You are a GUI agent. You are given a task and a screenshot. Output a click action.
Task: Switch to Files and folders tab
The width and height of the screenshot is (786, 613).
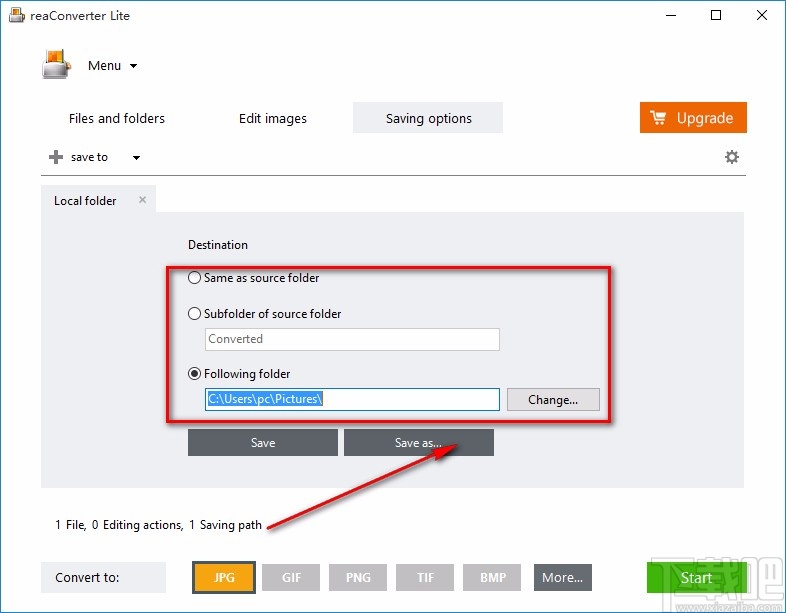[117, 118]
